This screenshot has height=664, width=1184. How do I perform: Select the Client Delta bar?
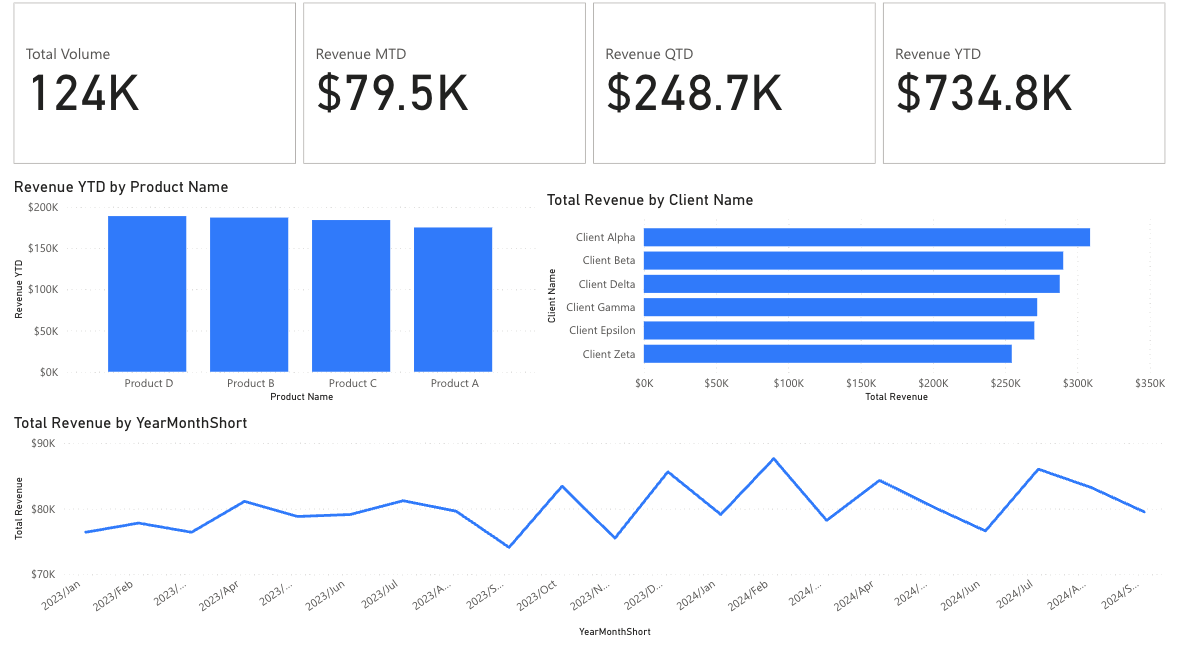click(851, 284)
